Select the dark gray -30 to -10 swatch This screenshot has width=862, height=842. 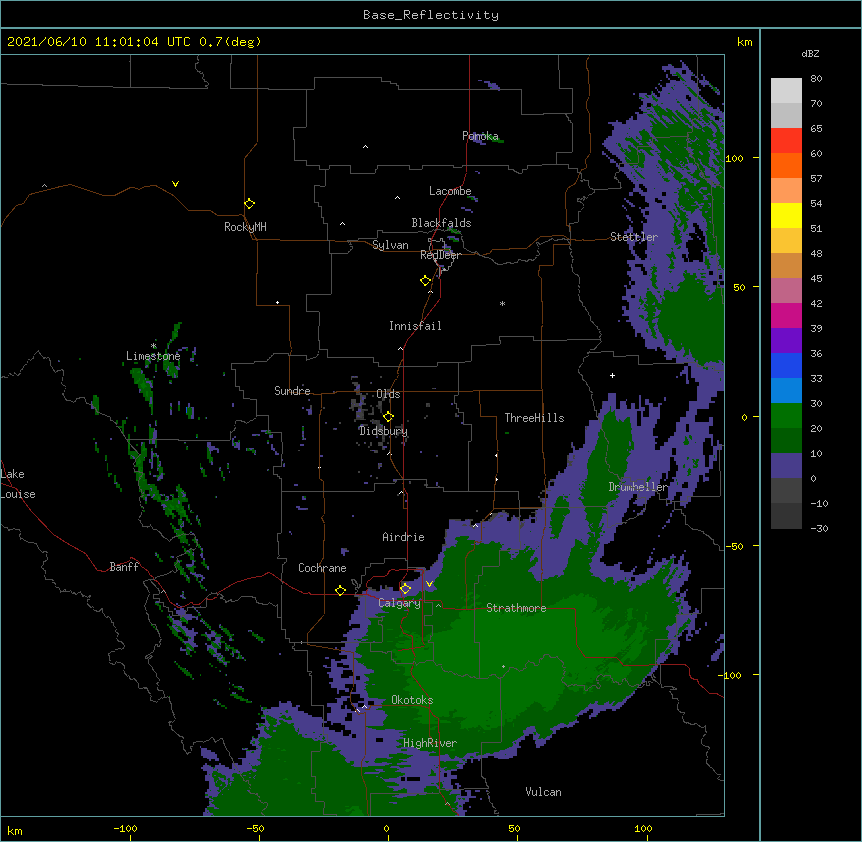click(786, 516)
